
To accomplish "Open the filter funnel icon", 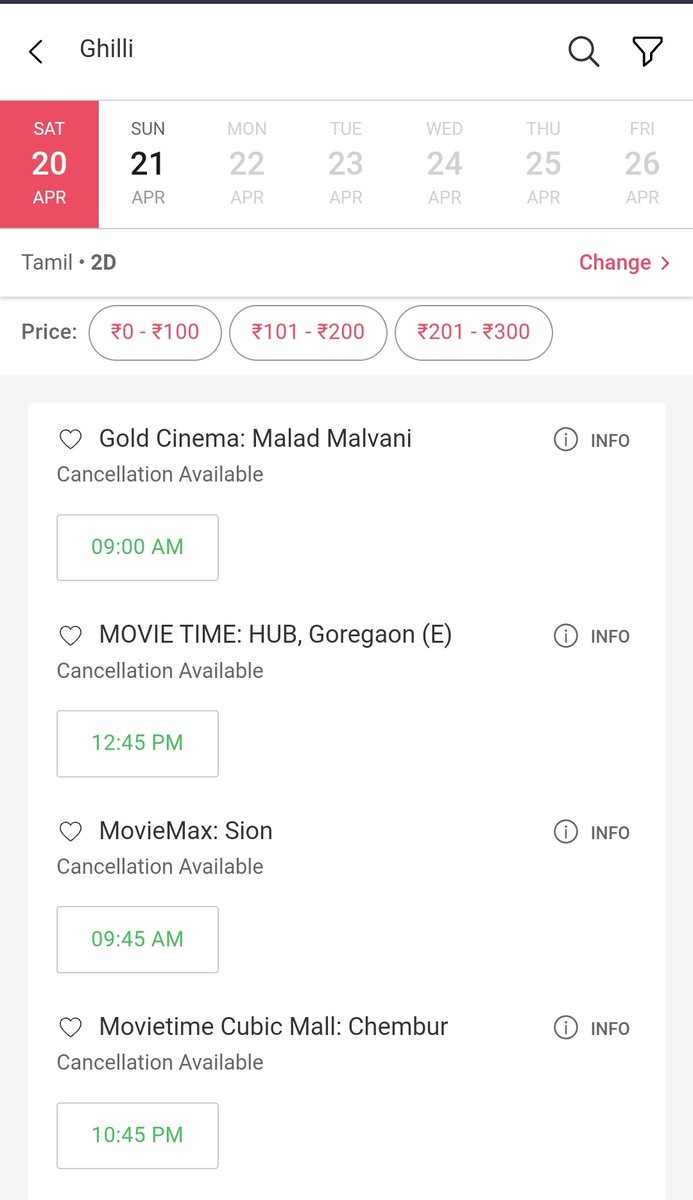I will [647, 52].
